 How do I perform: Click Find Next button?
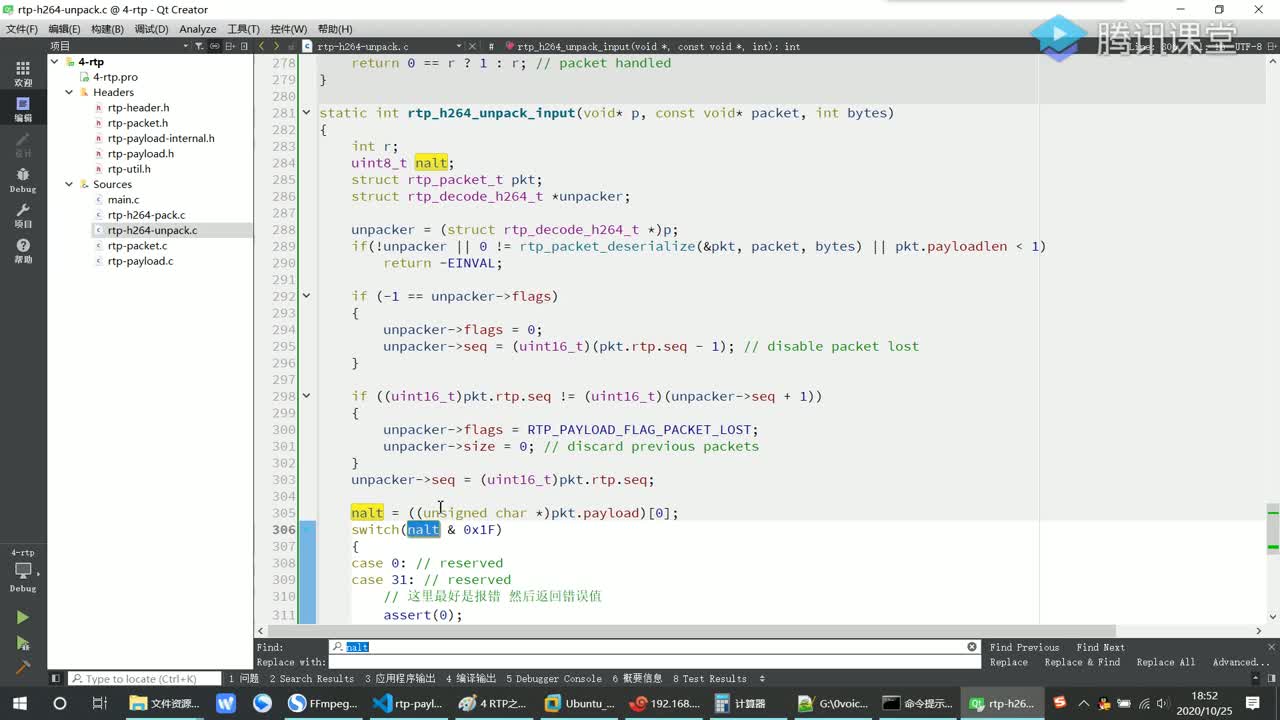coord(1100,647)
